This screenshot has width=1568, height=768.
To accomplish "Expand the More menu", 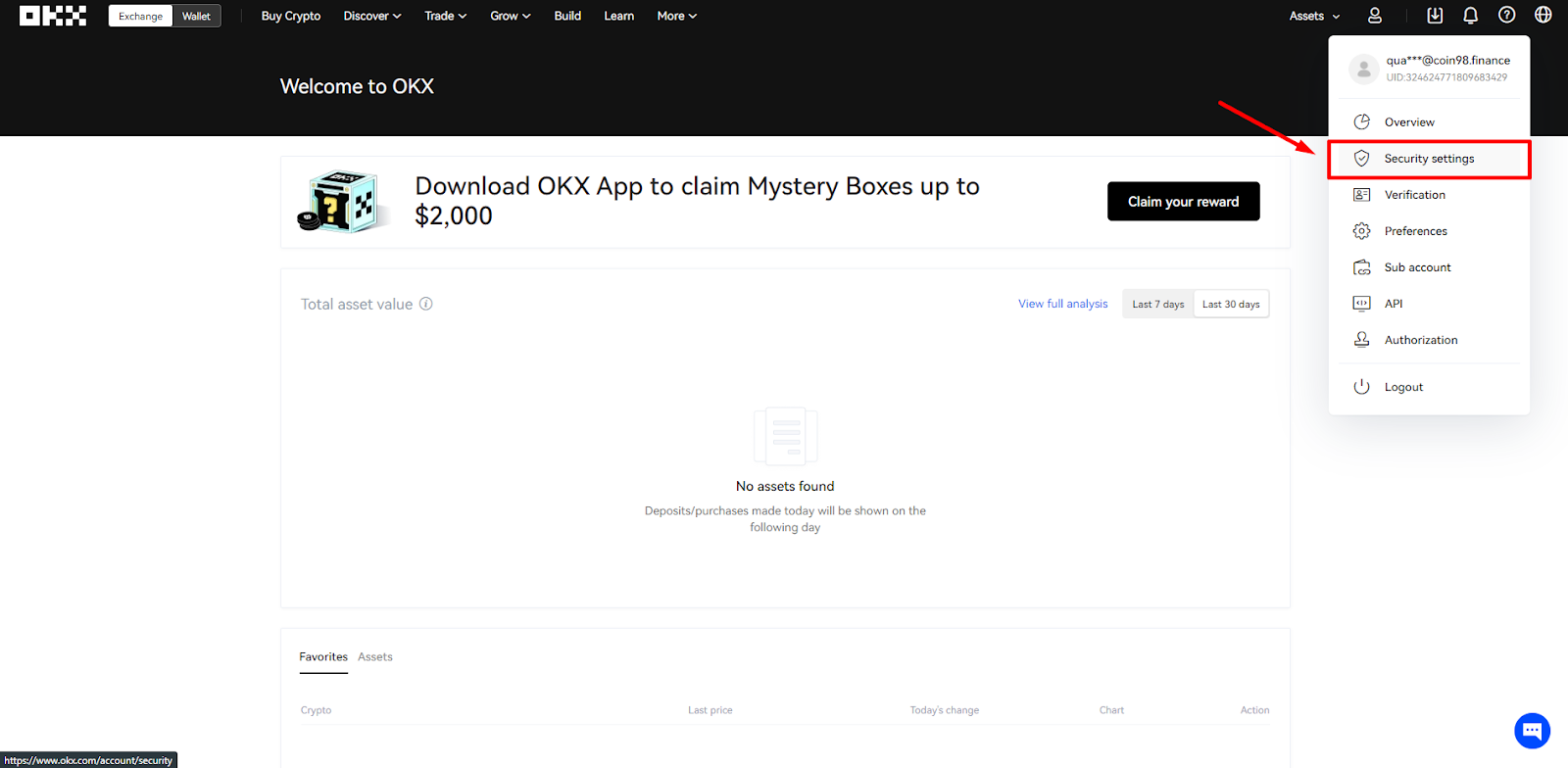I will (x=677, y=16).
